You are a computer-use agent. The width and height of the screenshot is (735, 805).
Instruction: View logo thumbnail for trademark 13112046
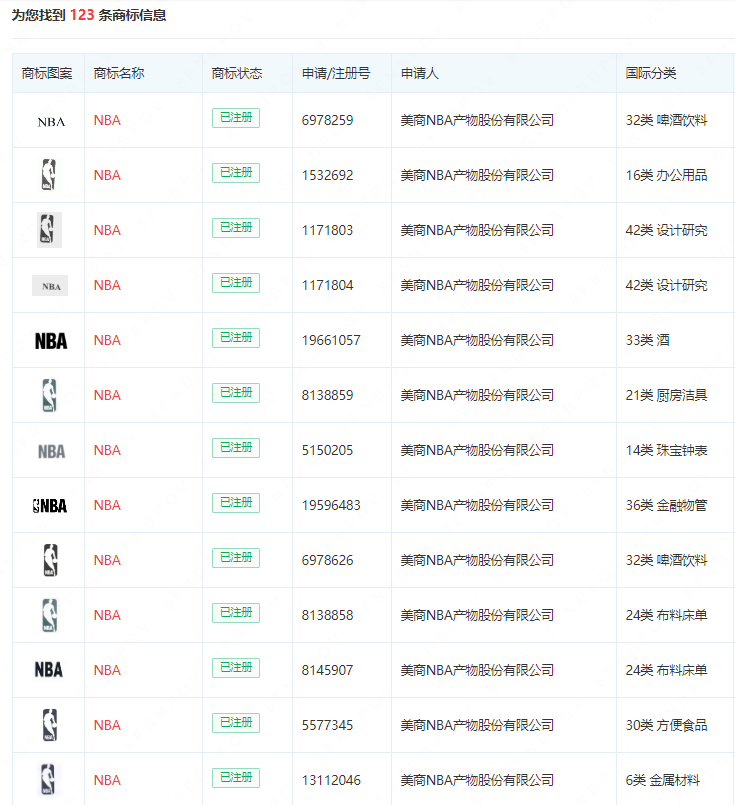click(48, 779)
